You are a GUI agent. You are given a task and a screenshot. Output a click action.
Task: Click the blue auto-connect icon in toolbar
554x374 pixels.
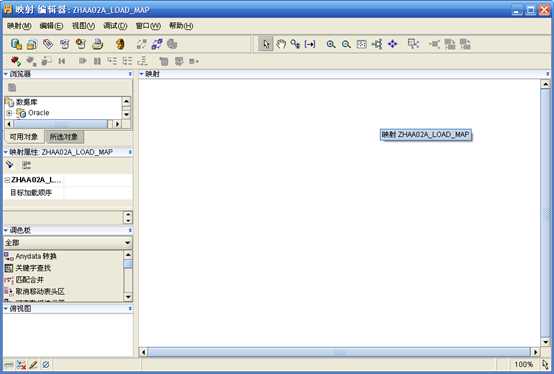157,44
